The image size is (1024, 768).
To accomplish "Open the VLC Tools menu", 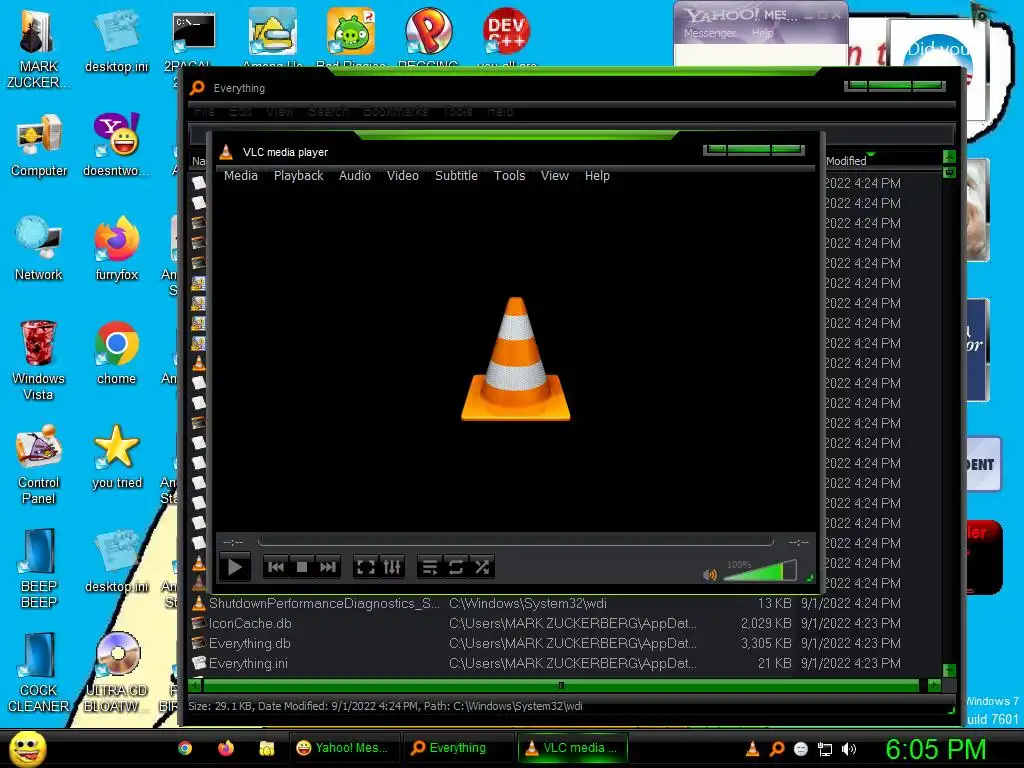I will click(509, 176).
